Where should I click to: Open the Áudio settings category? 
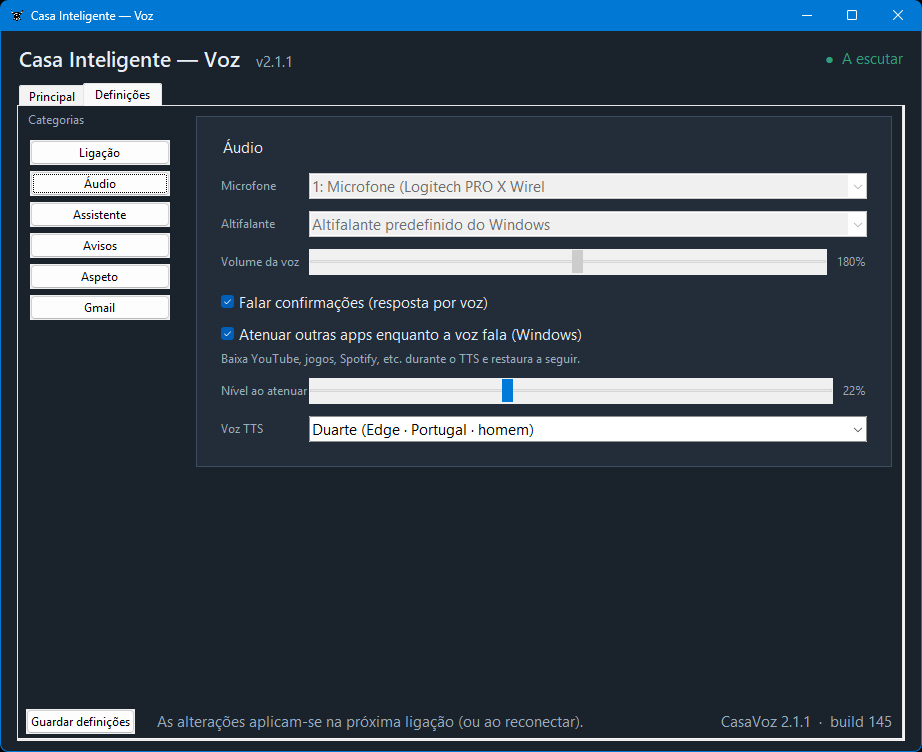100,183
